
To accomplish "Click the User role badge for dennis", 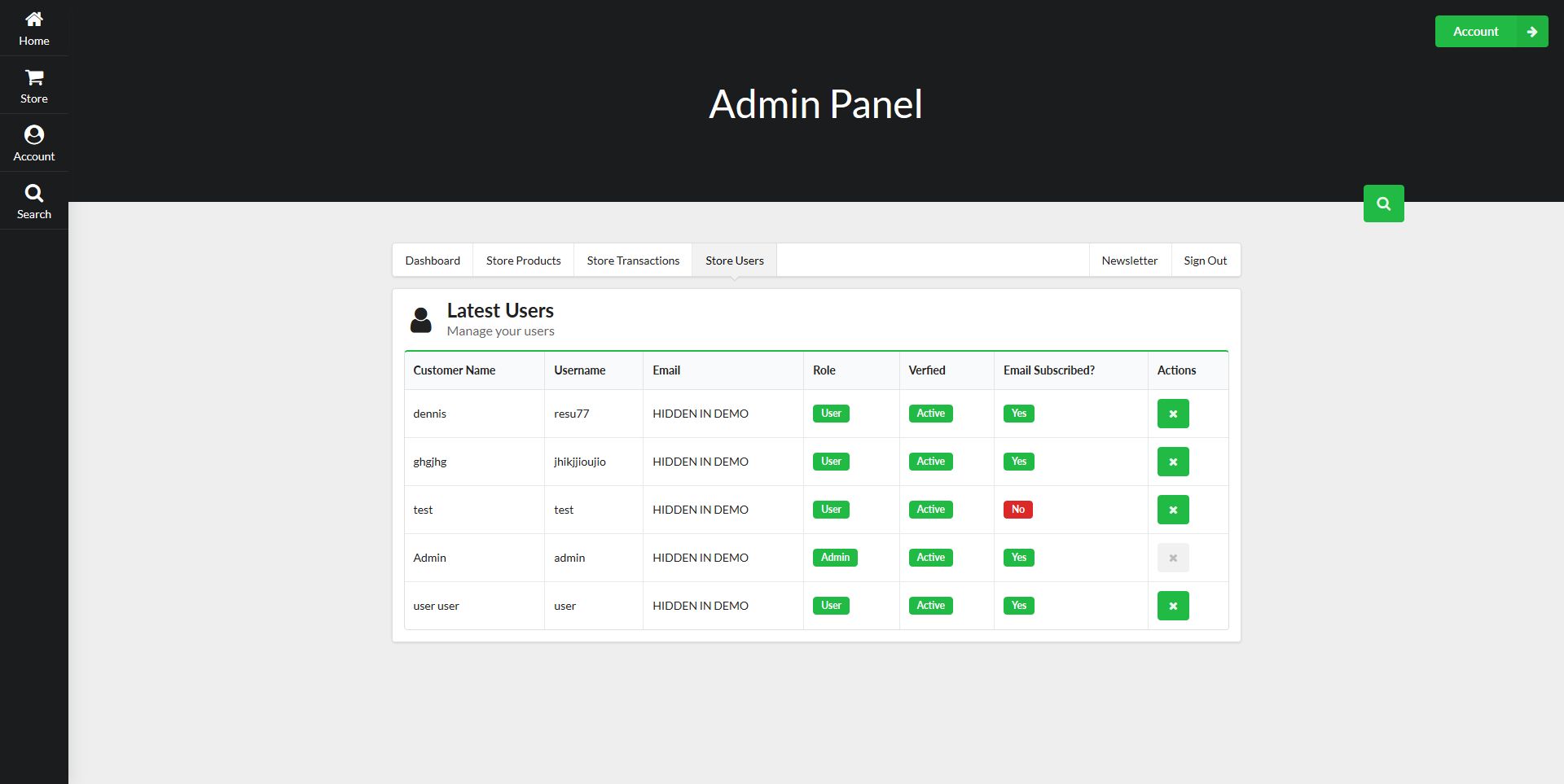I will [831, 414].
